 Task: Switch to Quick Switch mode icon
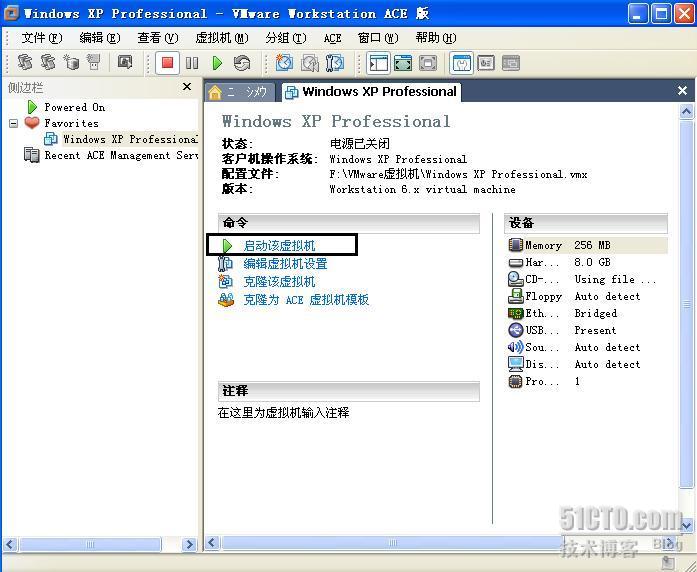coord(403,63)
